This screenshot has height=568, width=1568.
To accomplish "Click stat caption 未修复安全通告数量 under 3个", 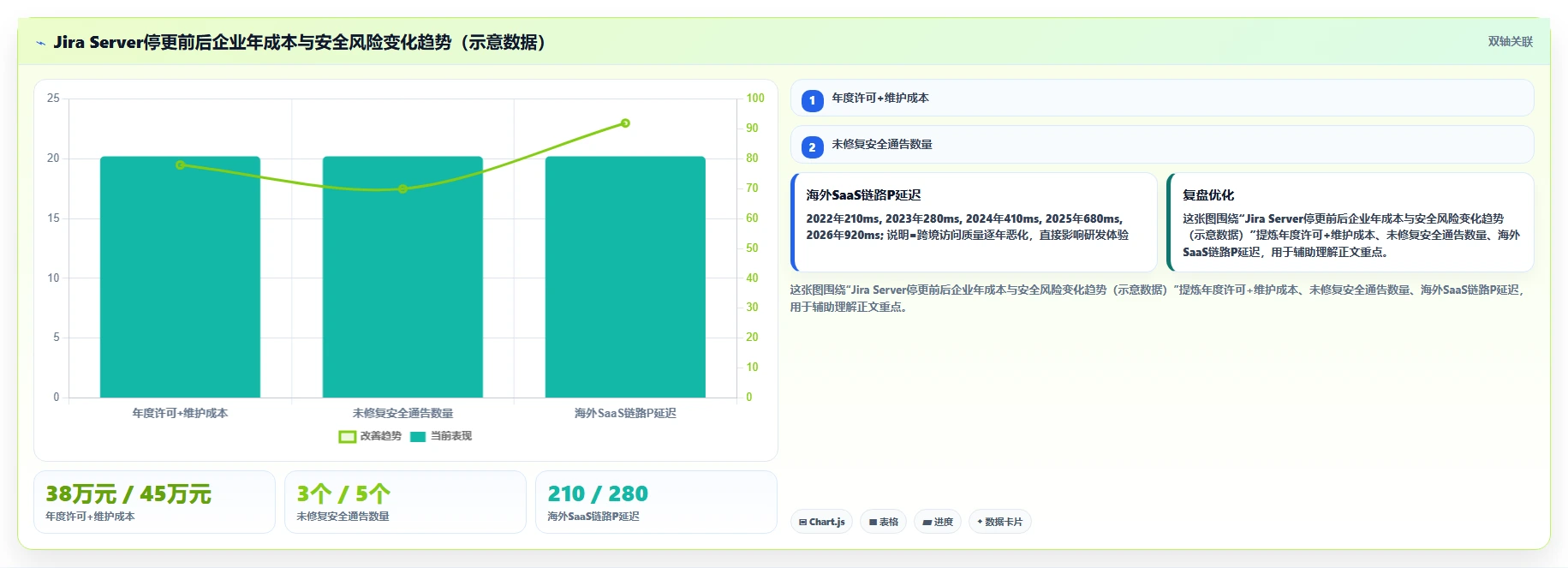I will point(343,517).
